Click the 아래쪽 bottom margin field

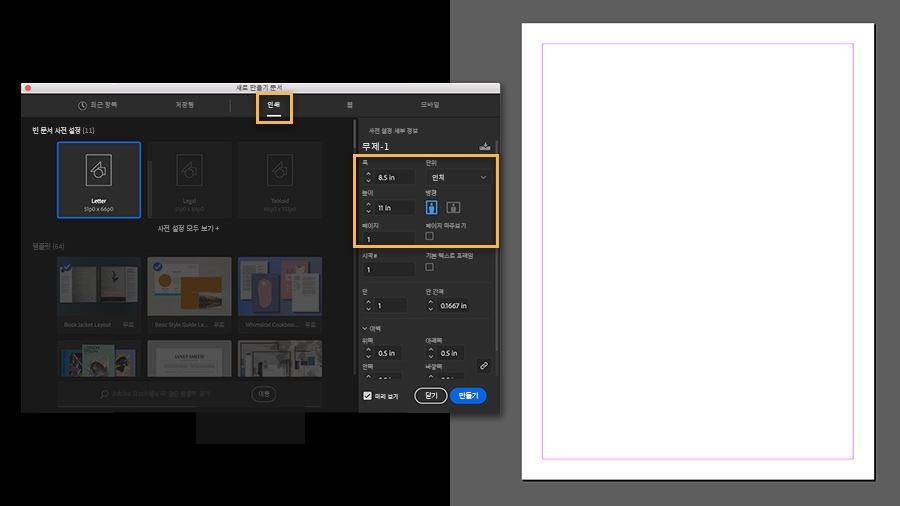pos(451,353)
